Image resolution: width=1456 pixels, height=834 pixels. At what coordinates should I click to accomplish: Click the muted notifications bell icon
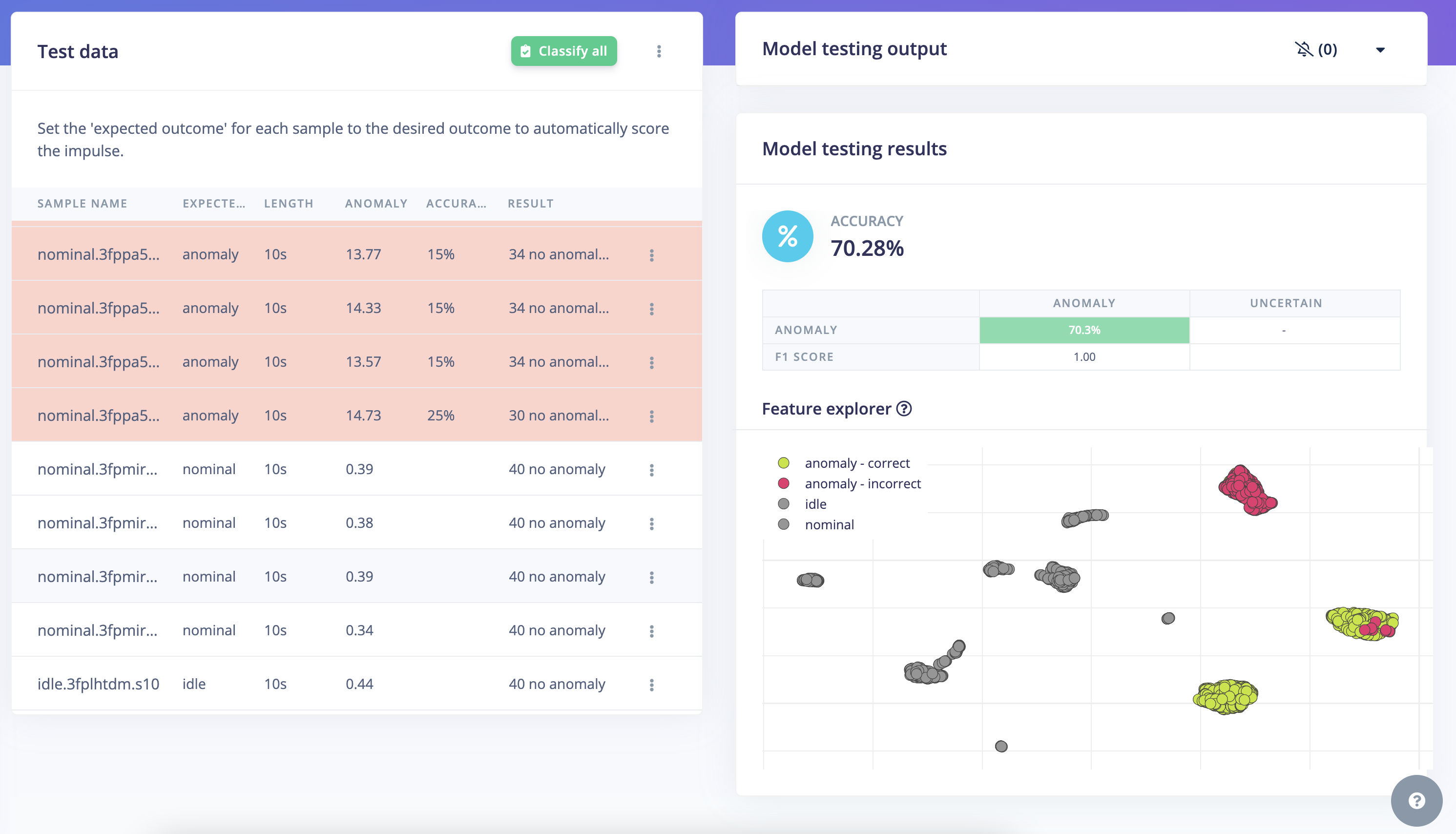coord(1304,49)
